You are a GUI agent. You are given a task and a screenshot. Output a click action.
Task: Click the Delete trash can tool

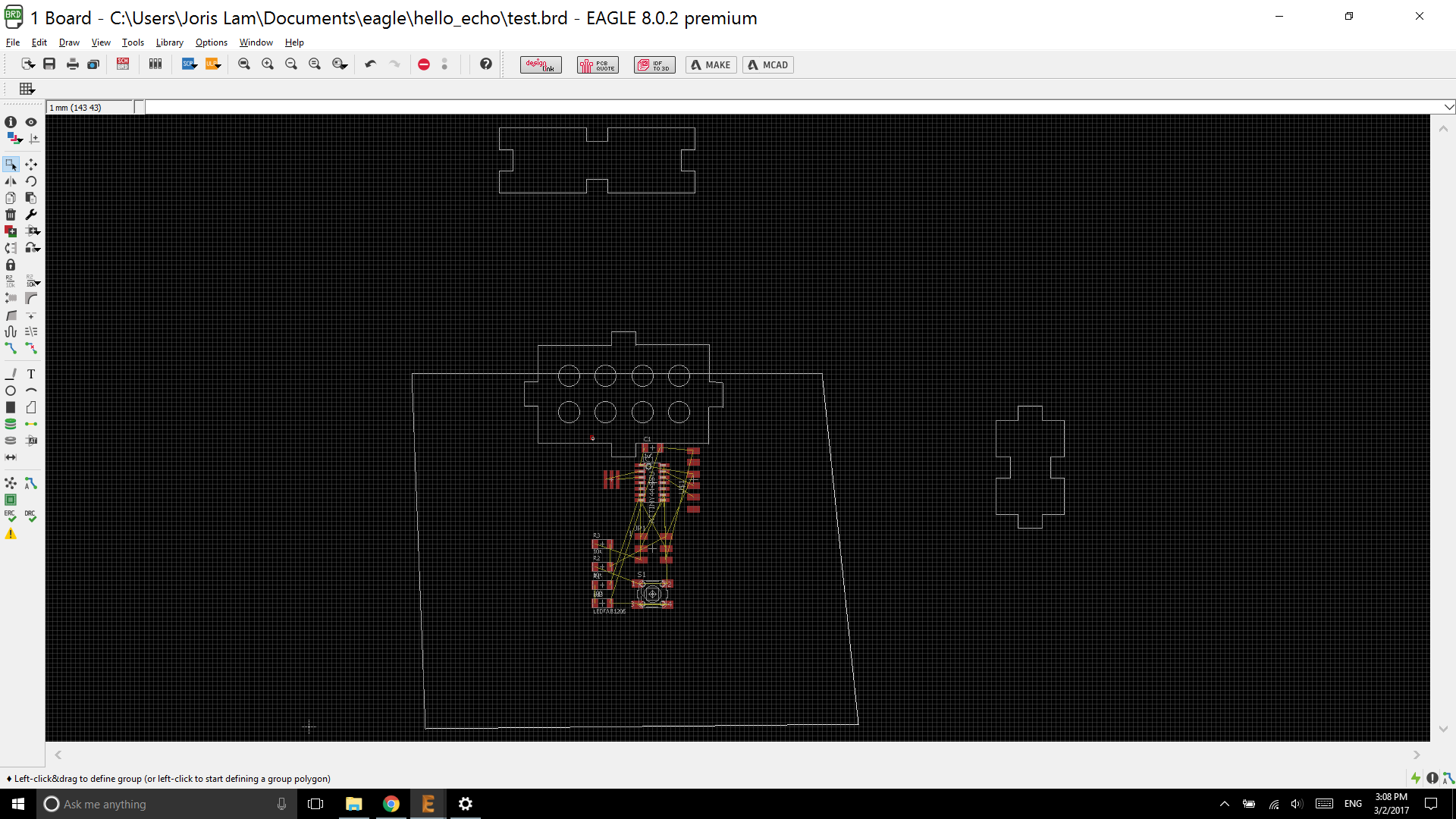[x=11, y=215]
